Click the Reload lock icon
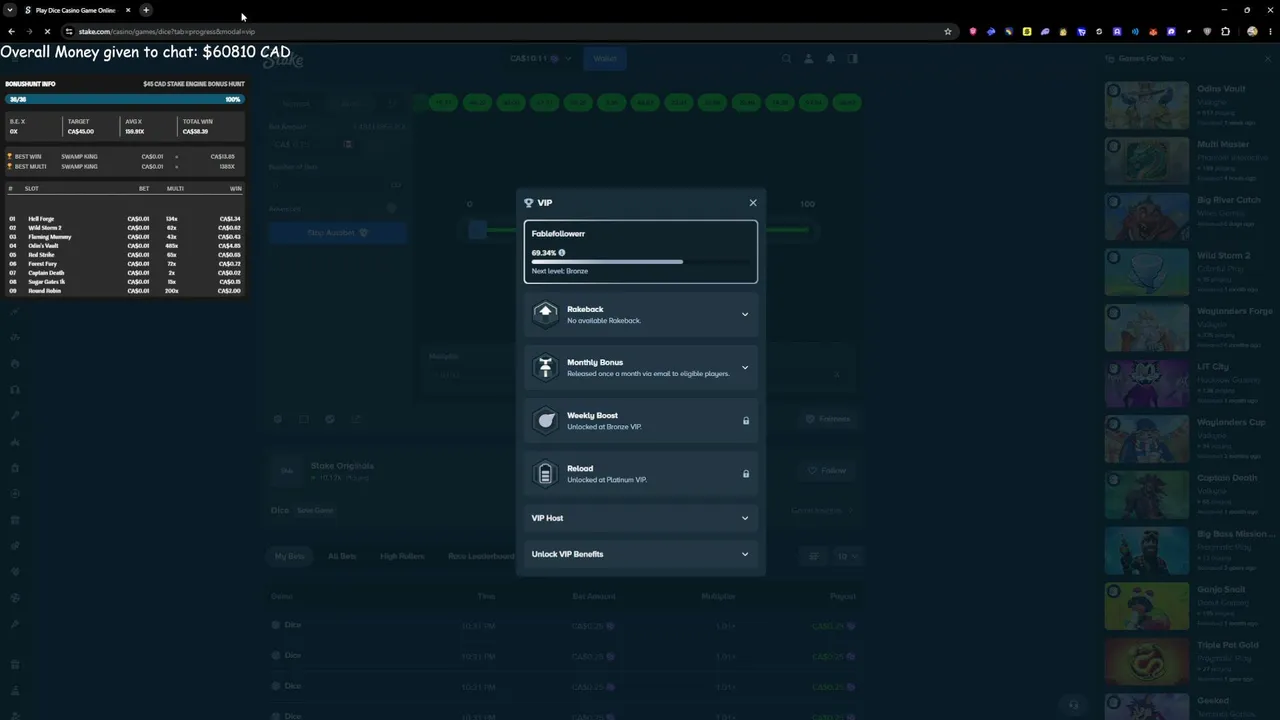This screenshot has height=720, width=1280. 746,474
